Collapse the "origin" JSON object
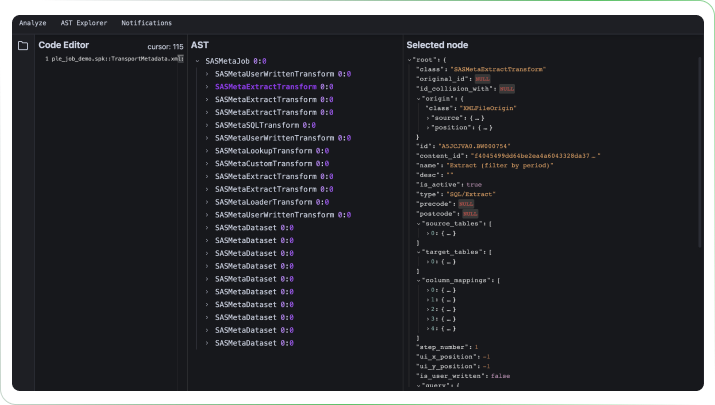Viewport: 715px width, 405px height. coord(418,99)
